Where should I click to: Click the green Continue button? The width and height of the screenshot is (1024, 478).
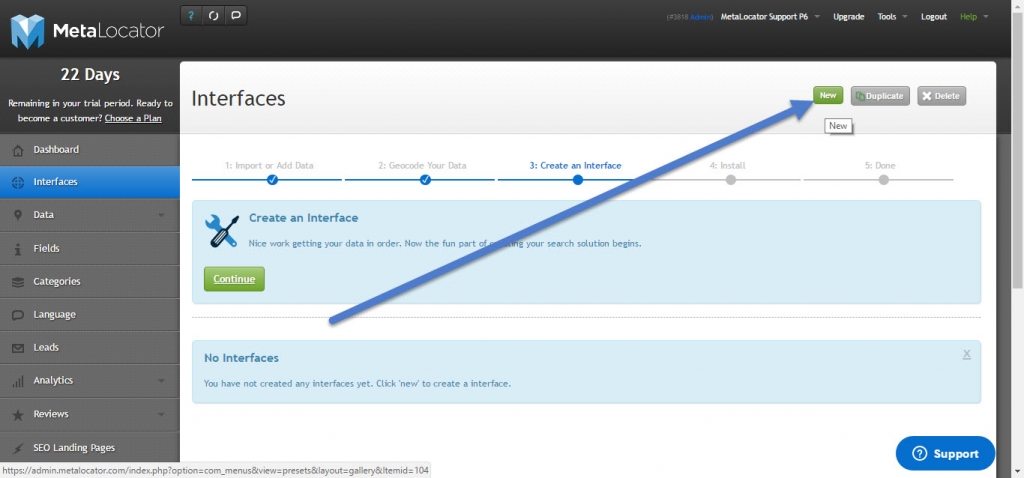coord(234,279)
